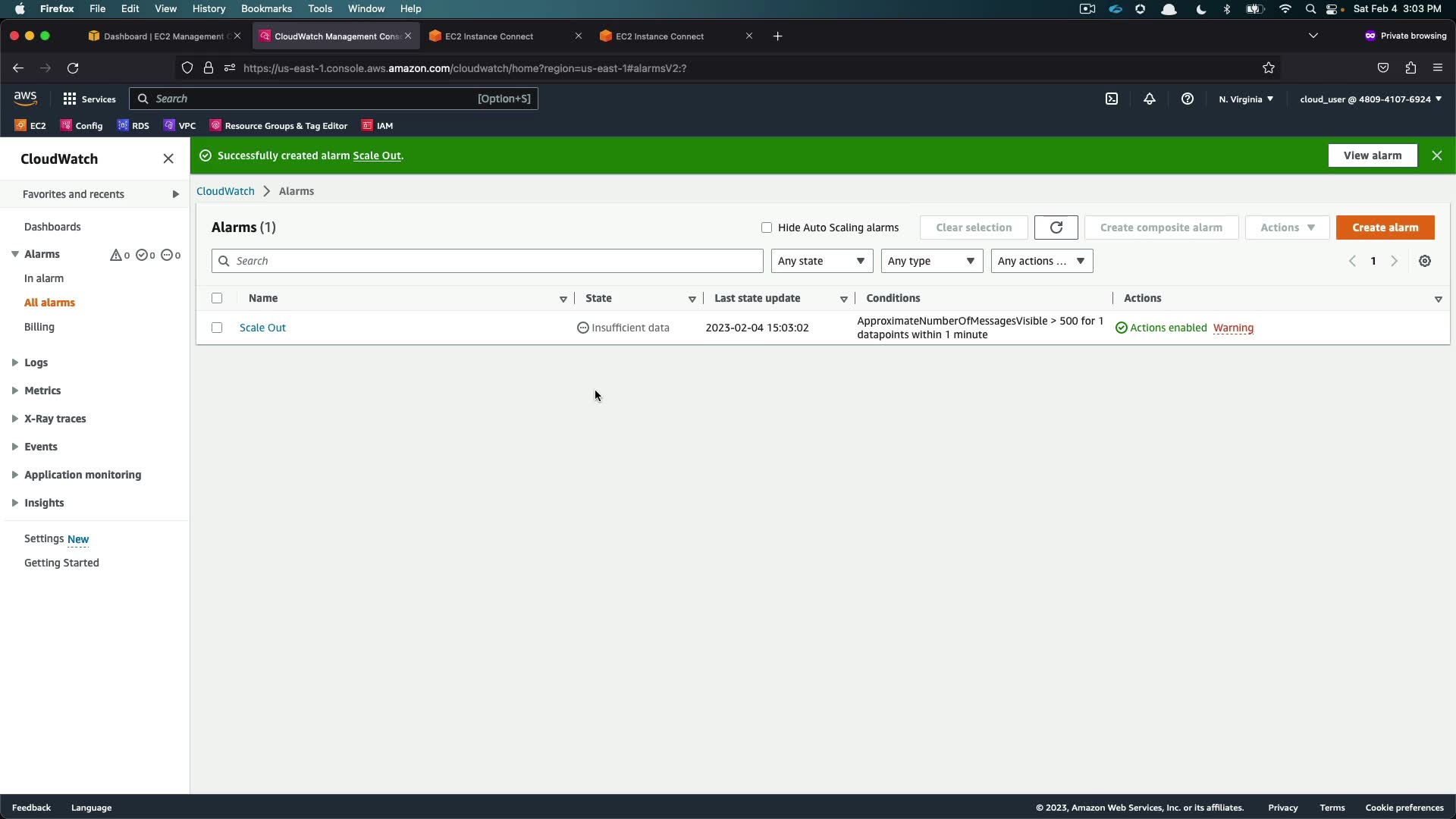Toggle the select all alarms checkbox
This screenshot has width=1456, height=819.
click(217, 298)
